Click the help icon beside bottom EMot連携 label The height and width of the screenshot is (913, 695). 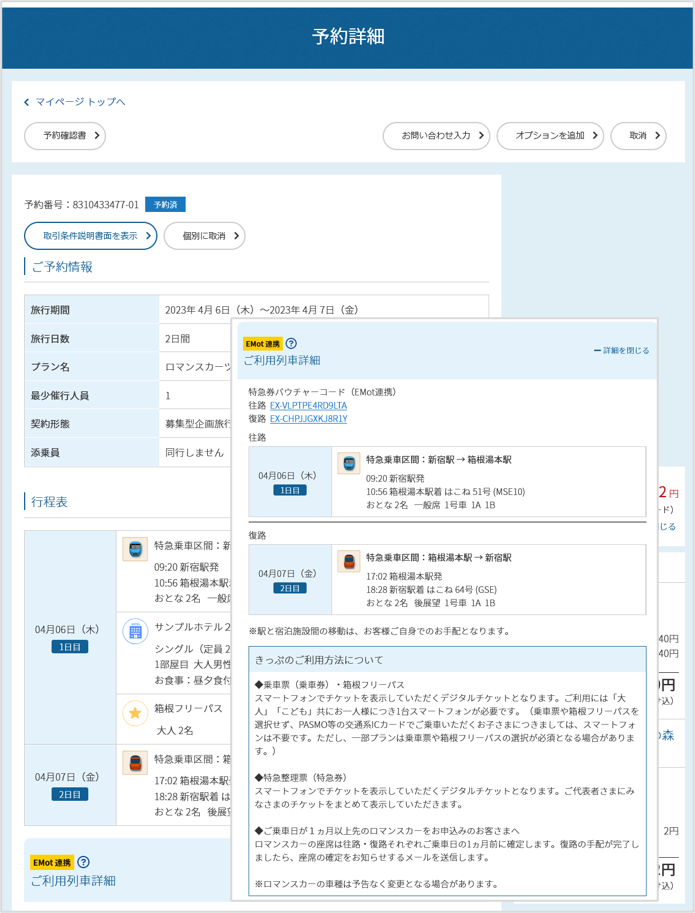click(x=83, y=862)
